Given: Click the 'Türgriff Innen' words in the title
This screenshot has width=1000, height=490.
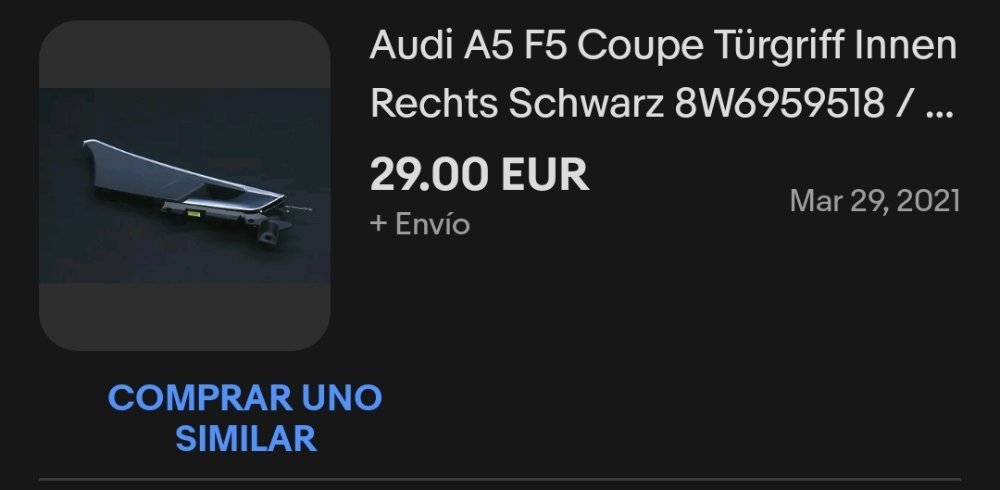Looking at the screenshot, I should click(x=835, y=46).
